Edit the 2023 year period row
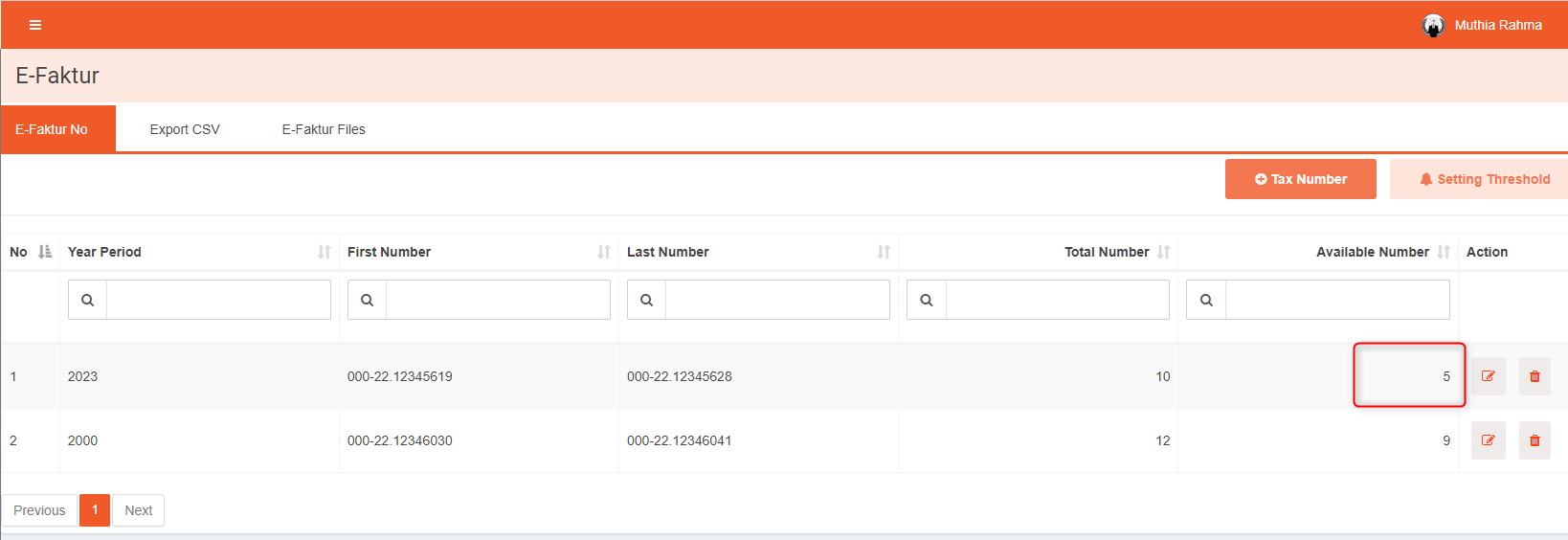This screenshot has width=1568, height=540. (1488, 376)
